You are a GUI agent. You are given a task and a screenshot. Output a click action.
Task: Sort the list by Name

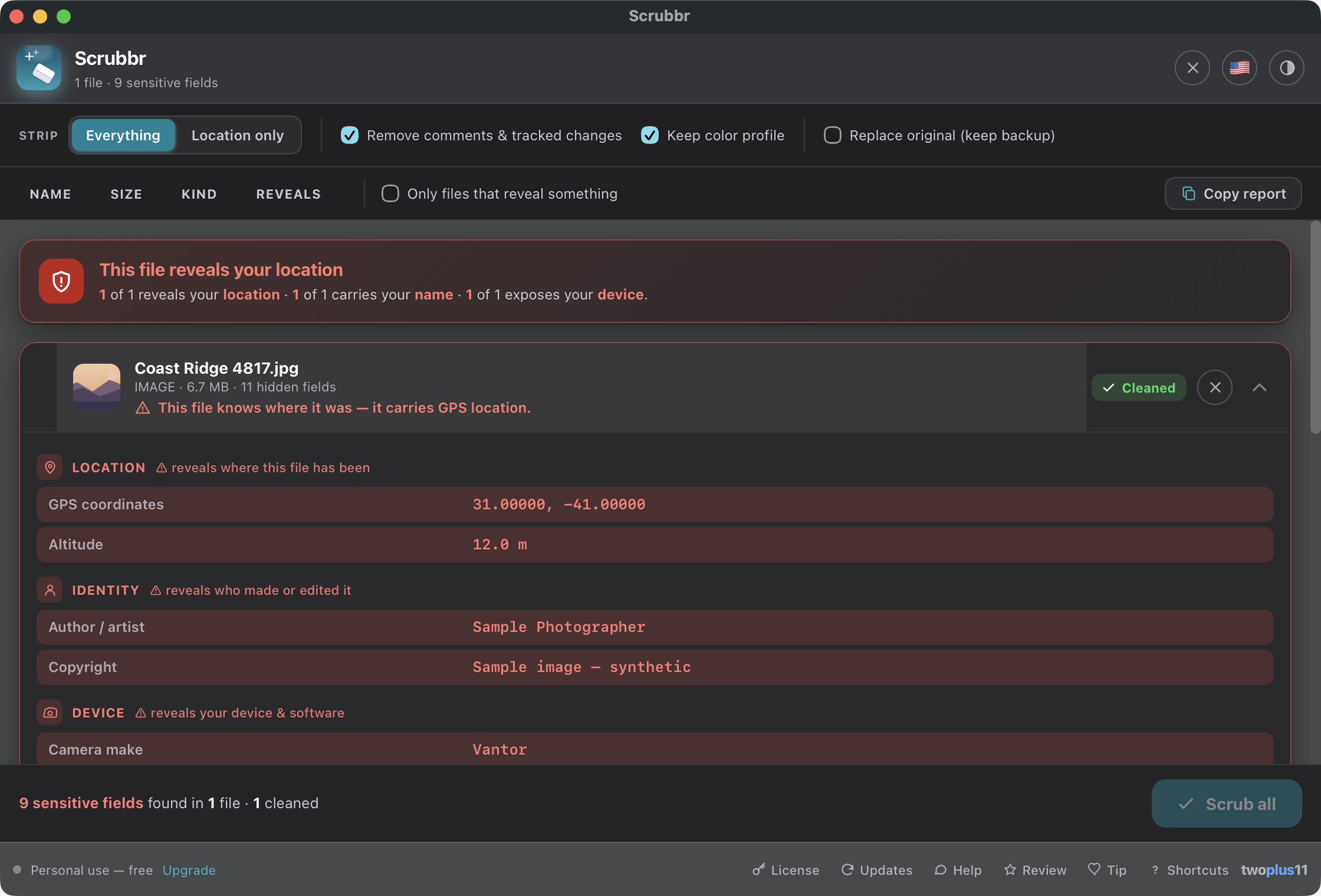51,194
